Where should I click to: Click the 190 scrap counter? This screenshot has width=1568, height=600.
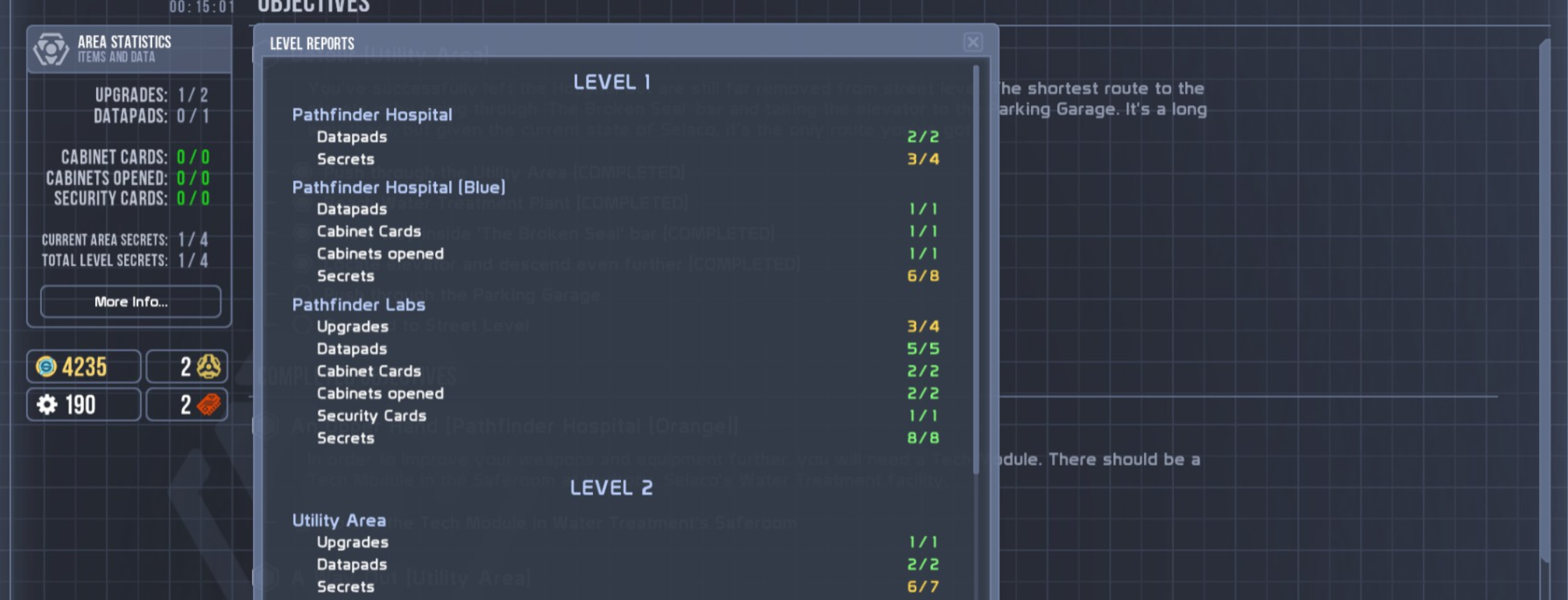(81, 405)
